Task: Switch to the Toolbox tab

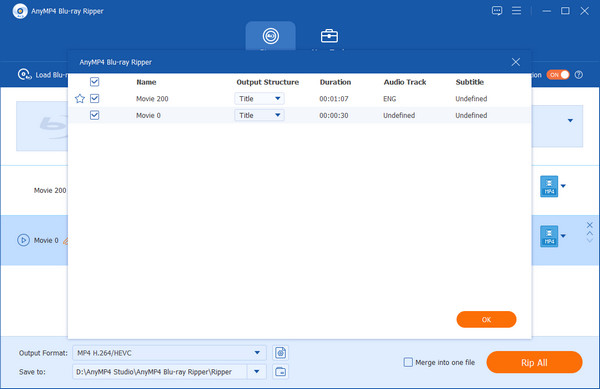Action: 329,37
